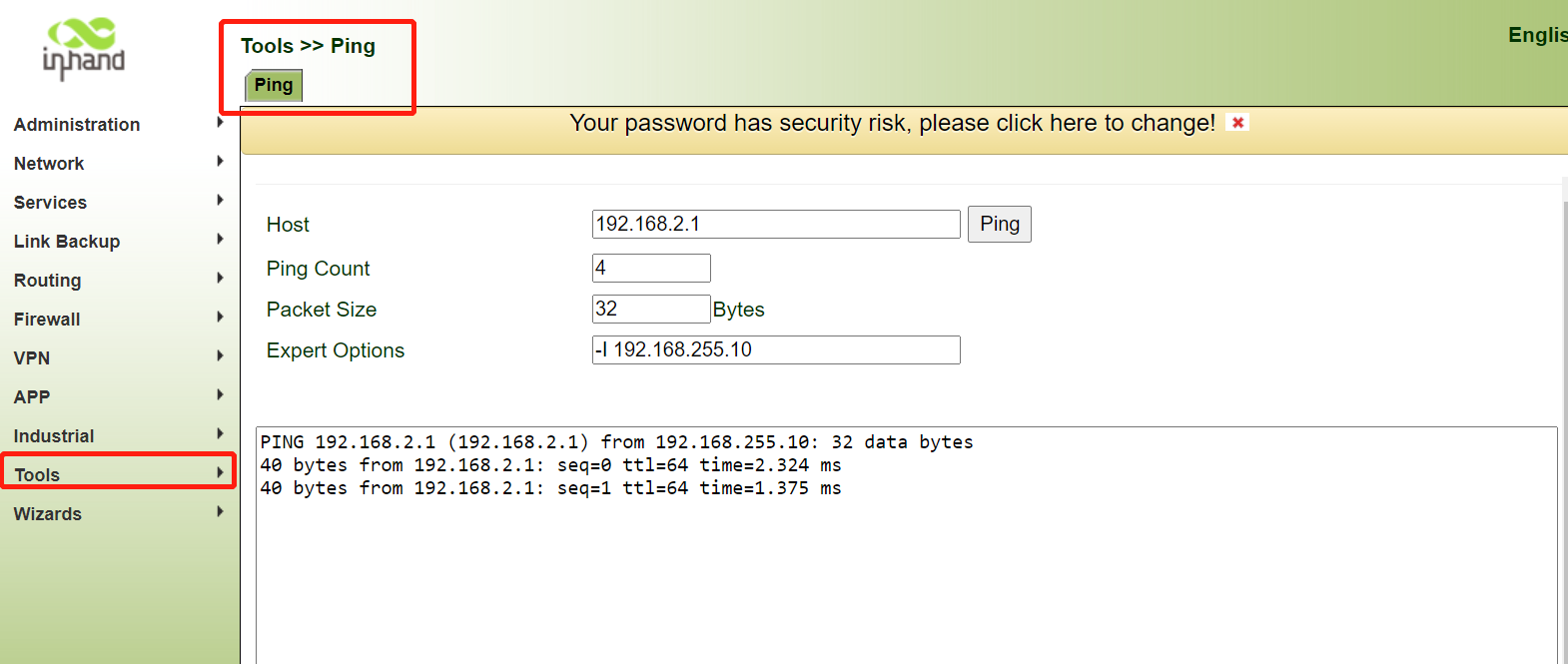Focus the Expert Options field
This screenshot has height=664, width=1568.
click(x=776, y=349)
